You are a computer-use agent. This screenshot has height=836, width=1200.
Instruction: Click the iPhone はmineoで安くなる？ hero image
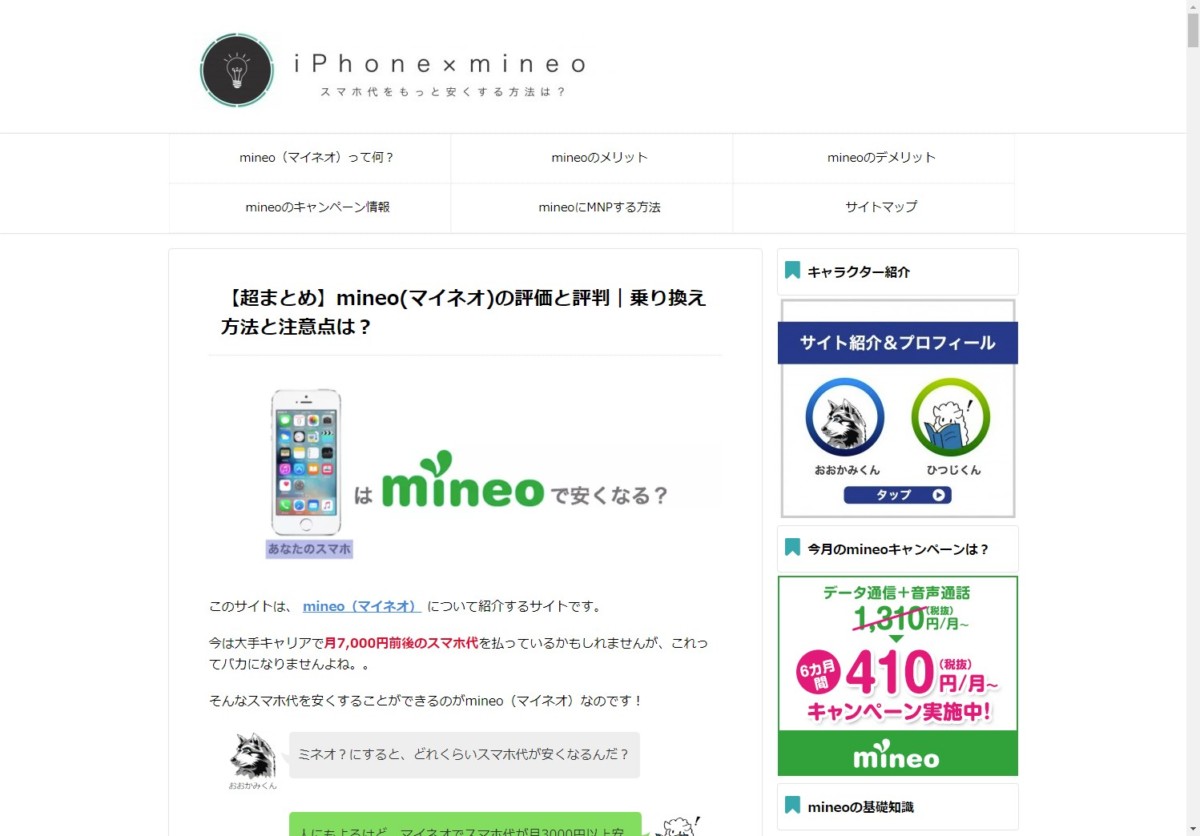[465, 473]
